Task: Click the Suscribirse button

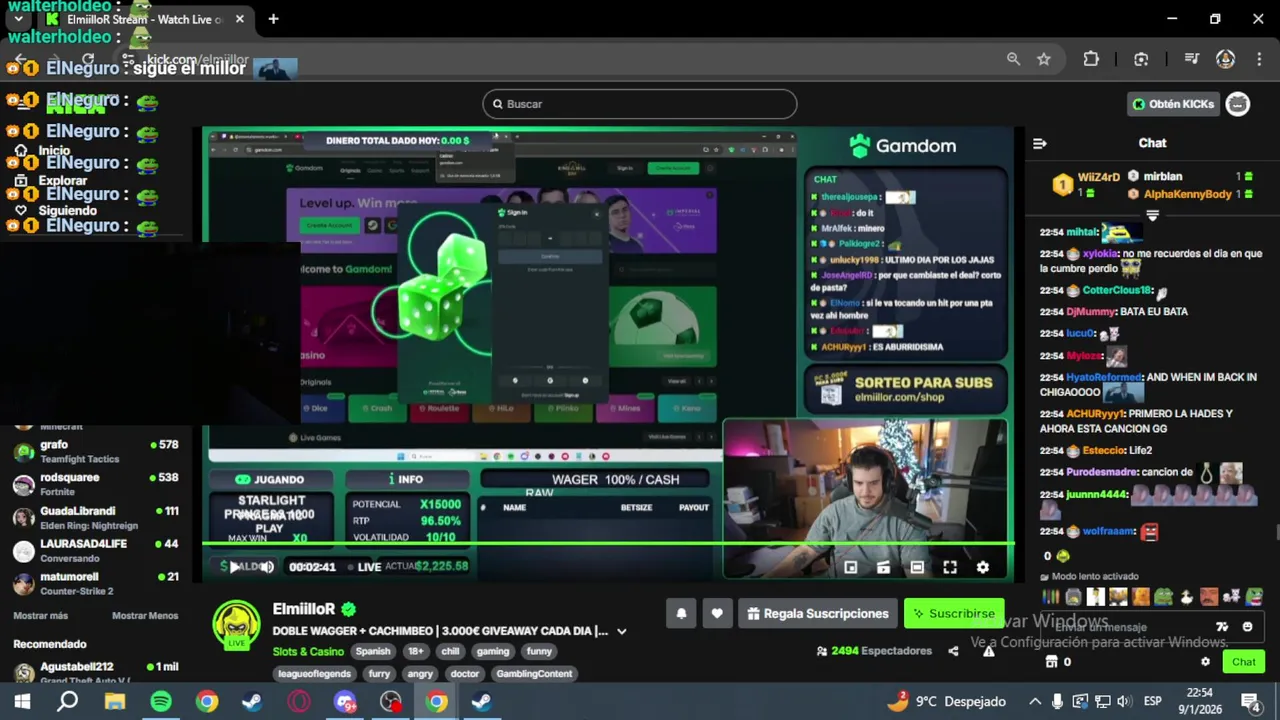Action: click(x=954, y=614)
